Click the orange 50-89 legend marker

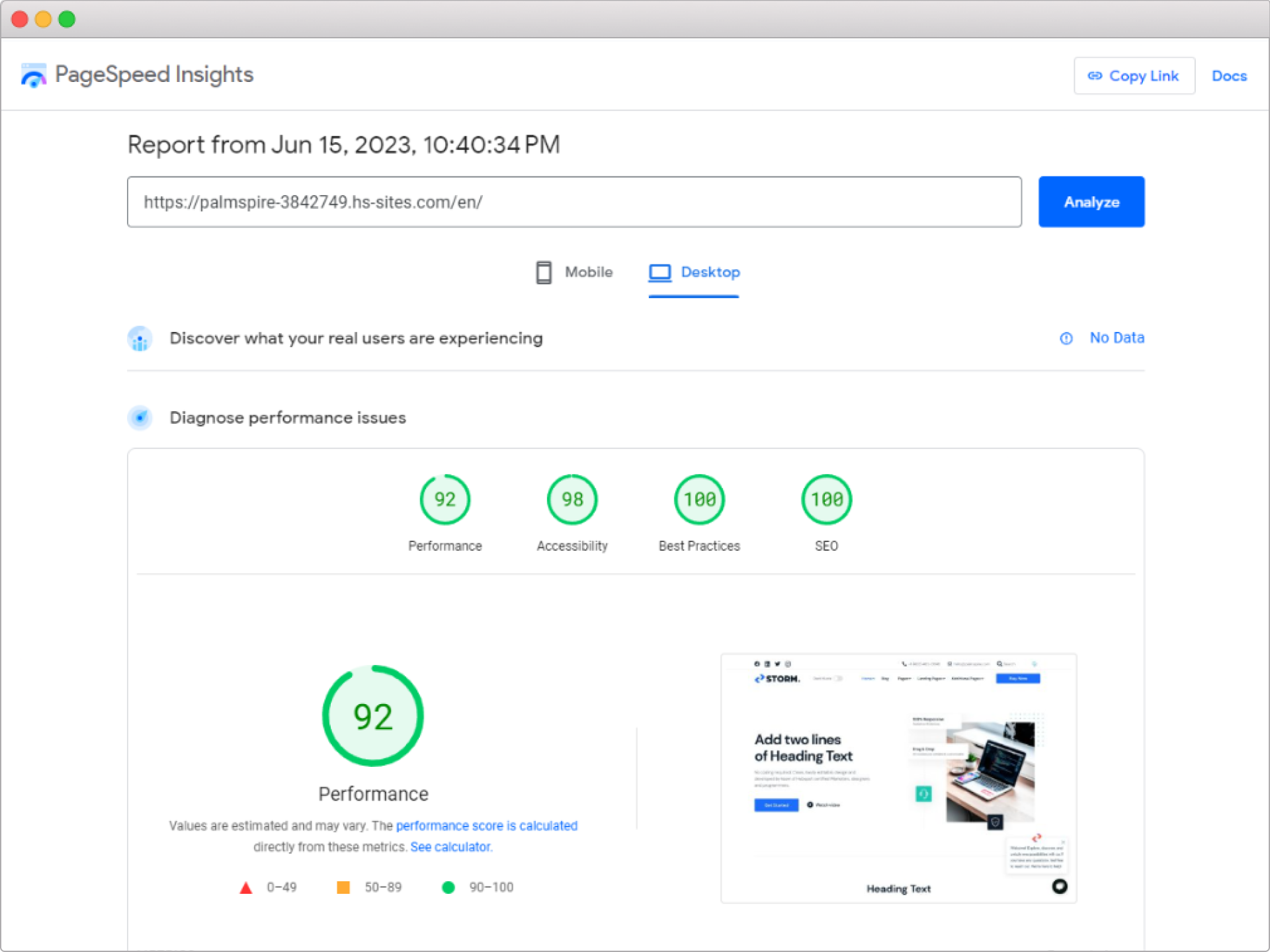[343, 887]
